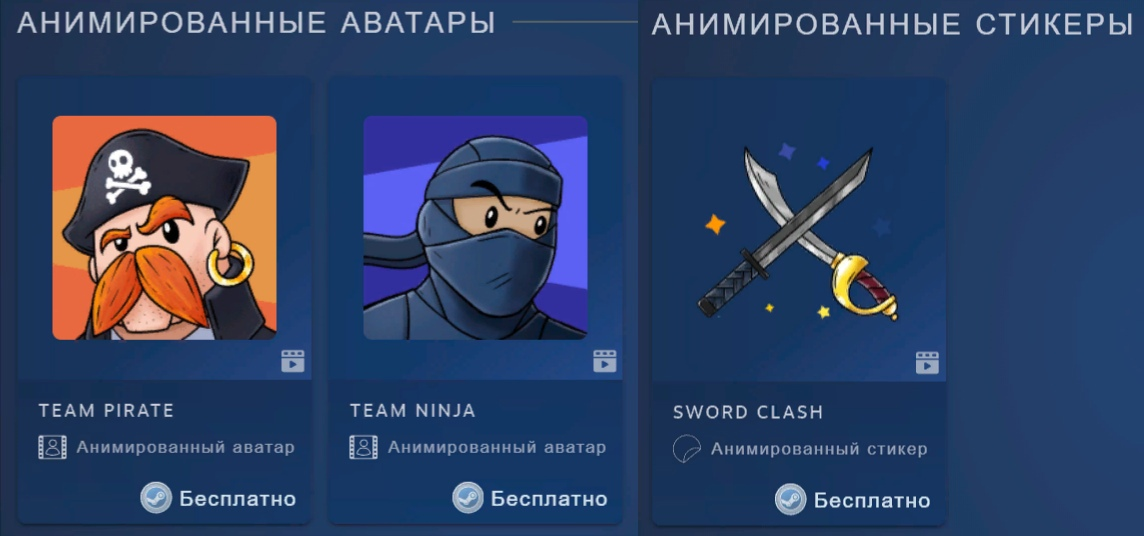Screen dimensions: 1144x536
Task: Open the Анимированные аватары section heading
Action: 256,23
